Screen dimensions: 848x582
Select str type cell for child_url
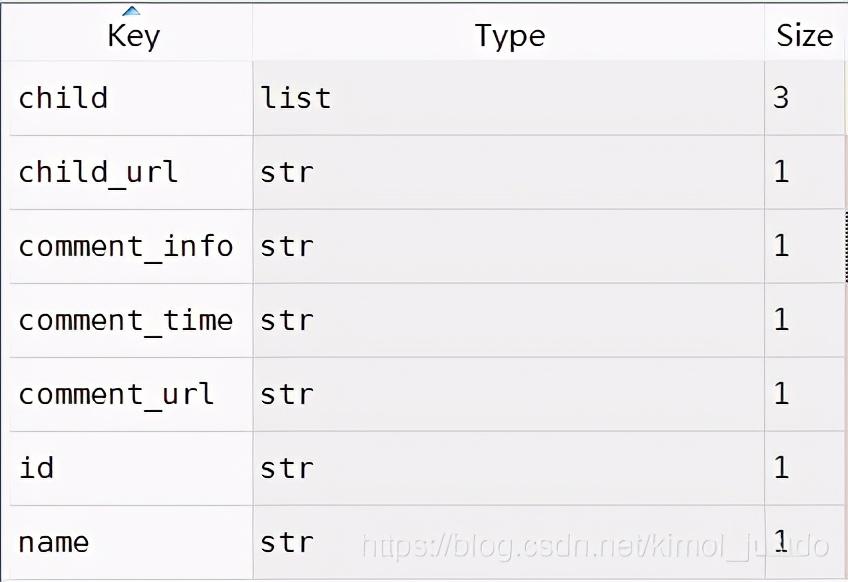[x=509, y=173]
